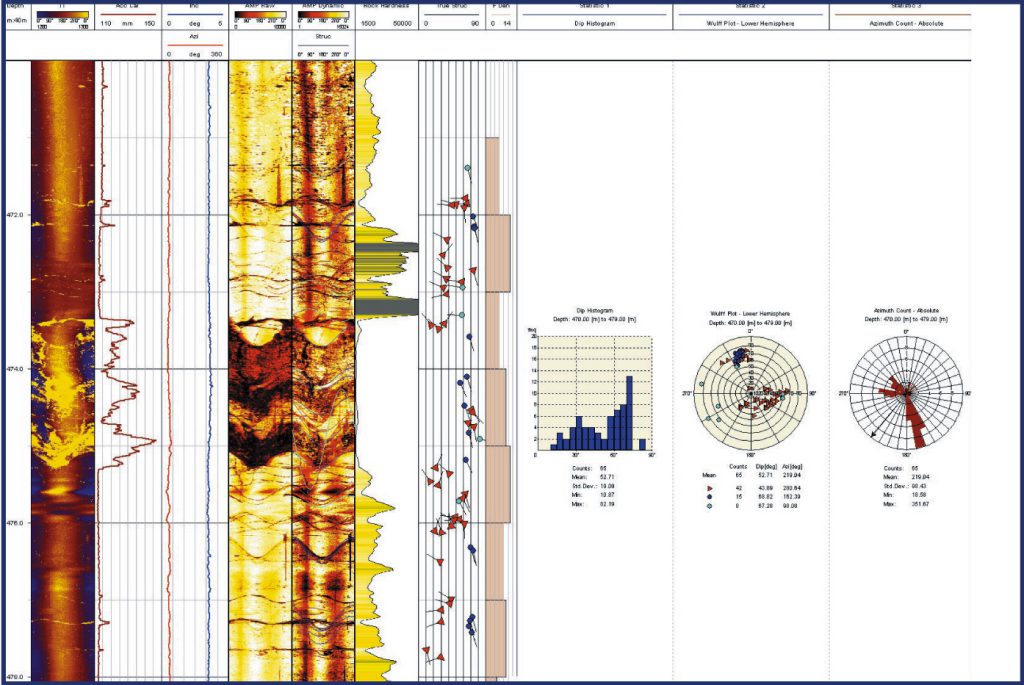Image resolution: width=1024 pixels, height=685 pixels.
Task: Click the lowest F Den fracture density bar
Action: (x=496, y=637)
